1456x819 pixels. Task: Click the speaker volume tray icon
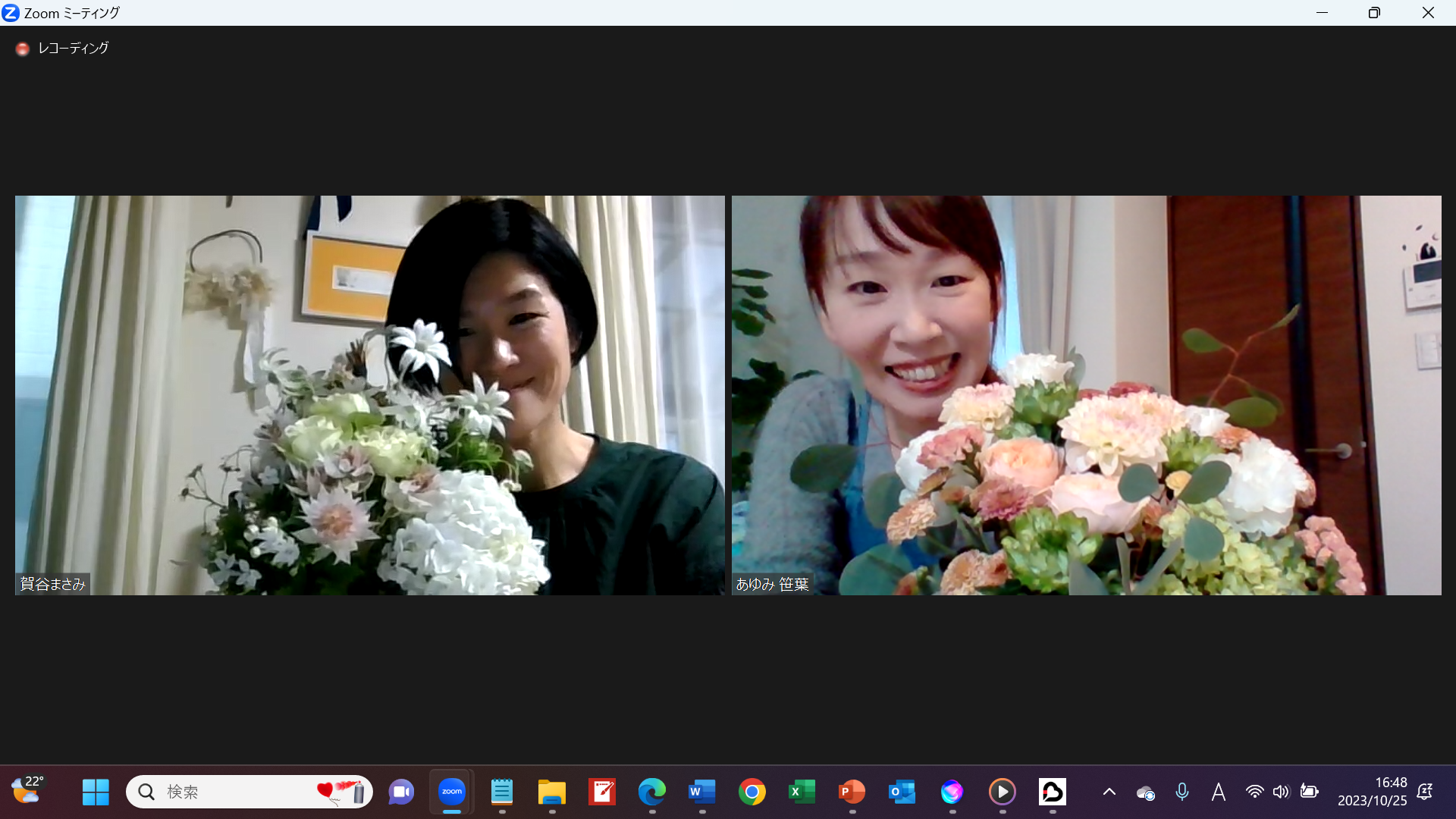(x=1282, y=792)
